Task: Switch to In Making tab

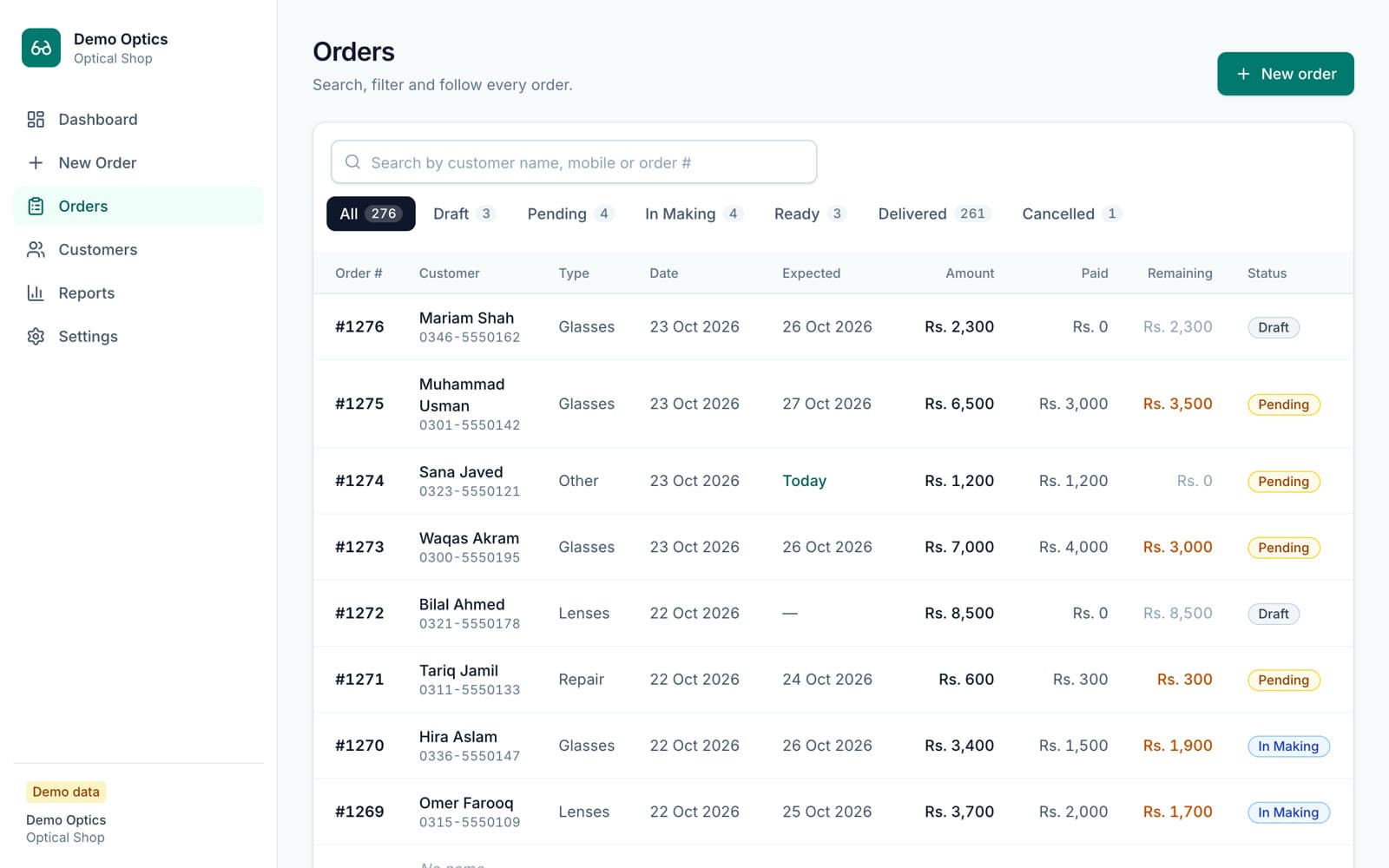Action: click(694, 214)
